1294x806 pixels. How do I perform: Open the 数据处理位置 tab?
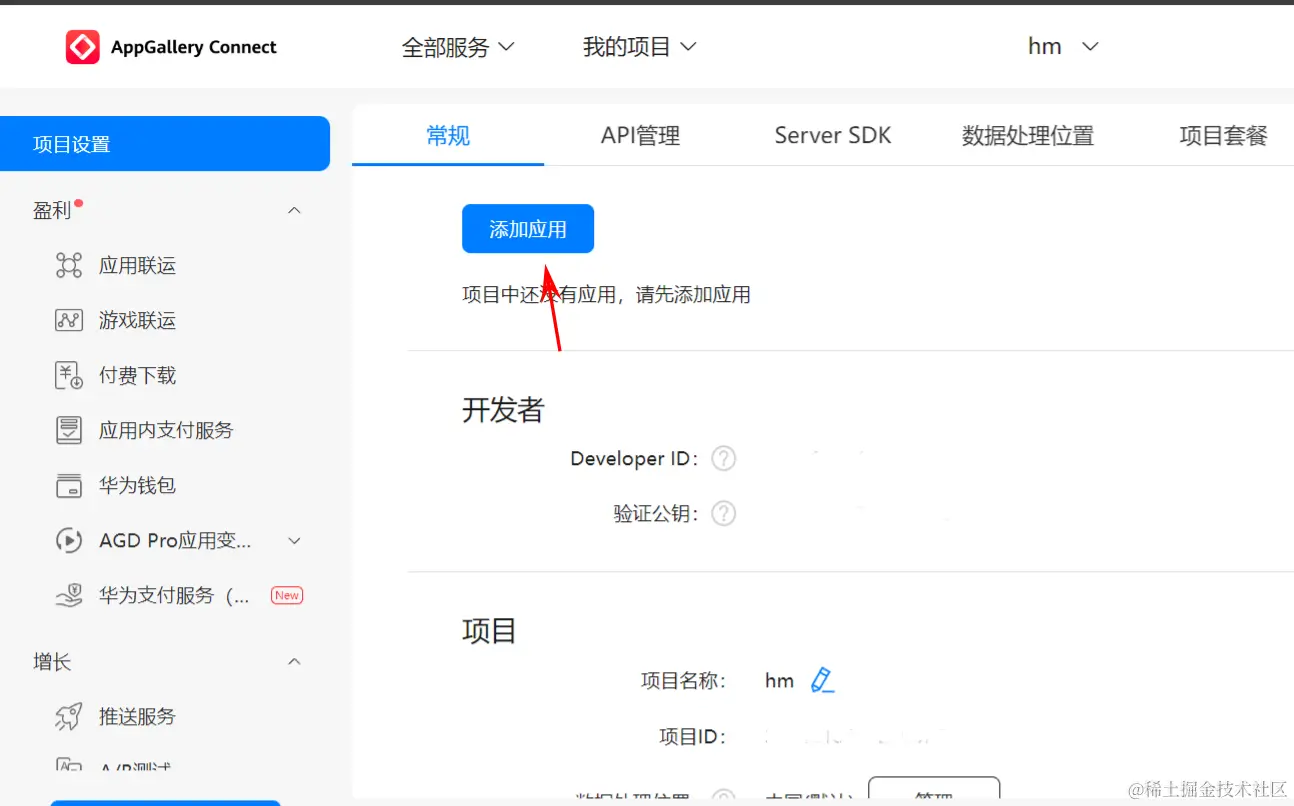[x=1028, y=136]
